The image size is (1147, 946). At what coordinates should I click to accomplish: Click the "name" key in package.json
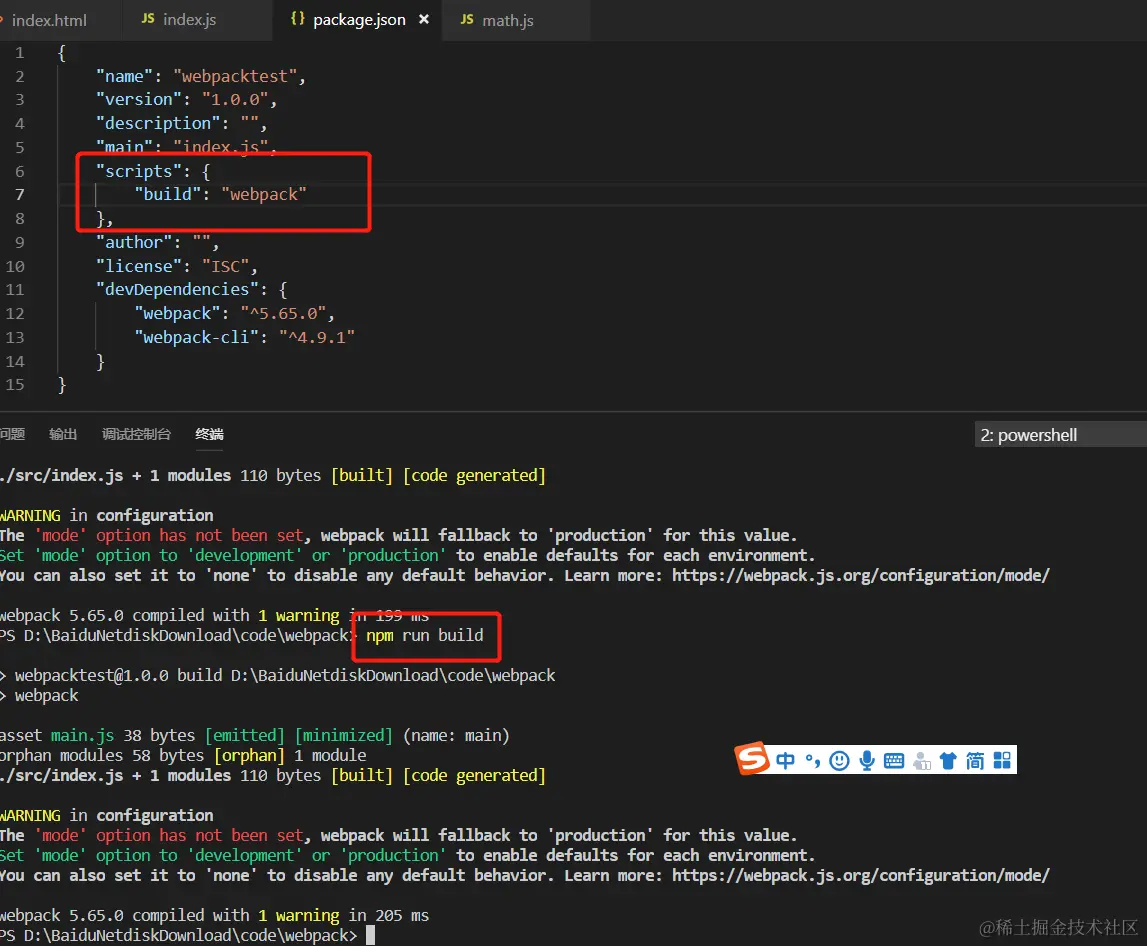click(124, 76)
